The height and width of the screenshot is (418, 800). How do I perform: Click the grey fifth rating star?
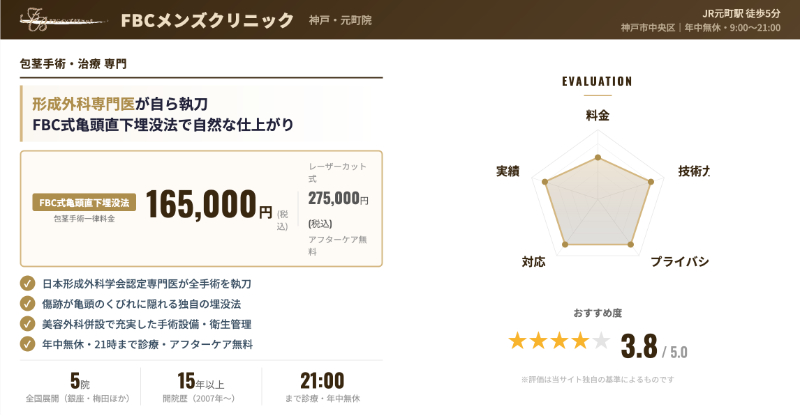point(601,341)
